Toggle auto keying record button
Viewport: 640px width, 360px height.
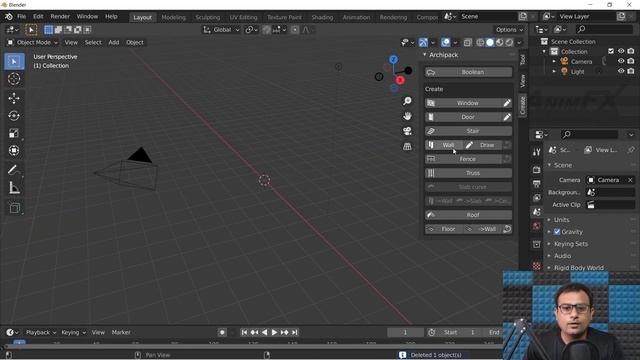[222, 333]
